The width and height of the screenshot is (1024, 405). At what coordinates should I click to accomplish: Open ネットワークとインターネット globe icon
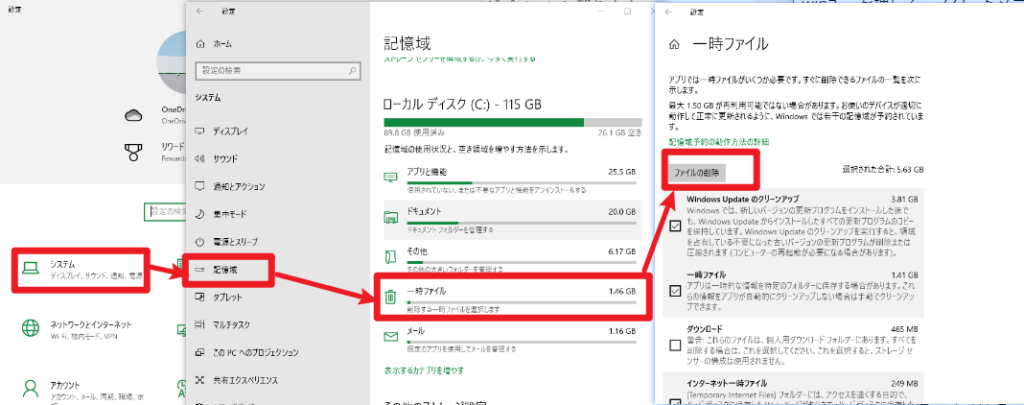tap(31, 328)
